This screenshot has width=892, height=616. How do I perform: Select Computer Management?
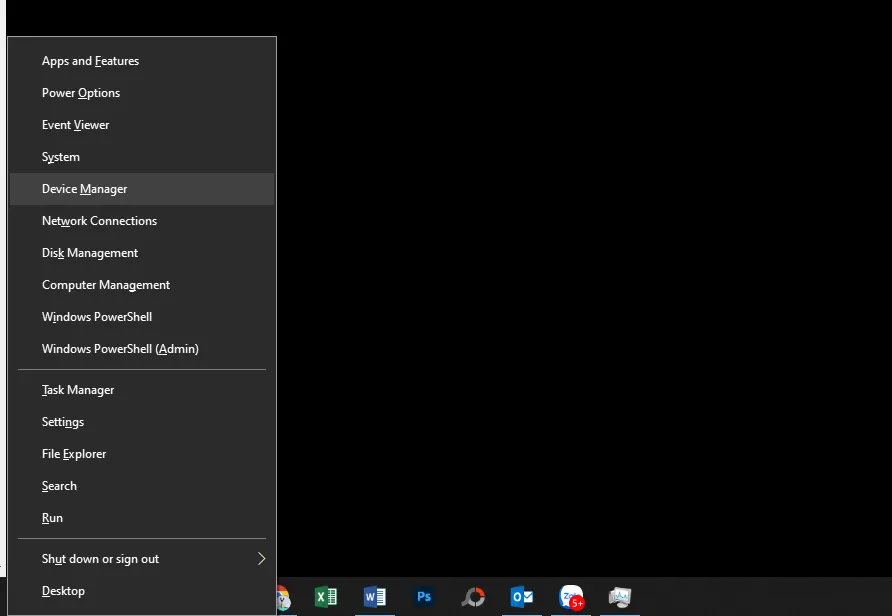click(x=106, y=285)
